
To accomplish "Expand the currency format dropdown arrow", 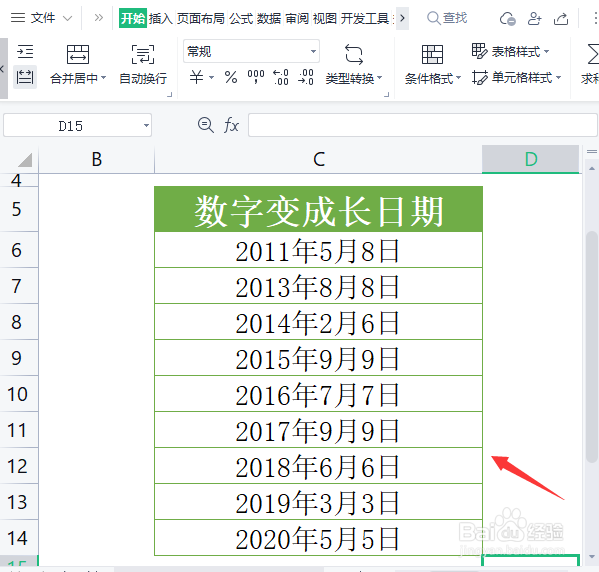I will (211, 78).
